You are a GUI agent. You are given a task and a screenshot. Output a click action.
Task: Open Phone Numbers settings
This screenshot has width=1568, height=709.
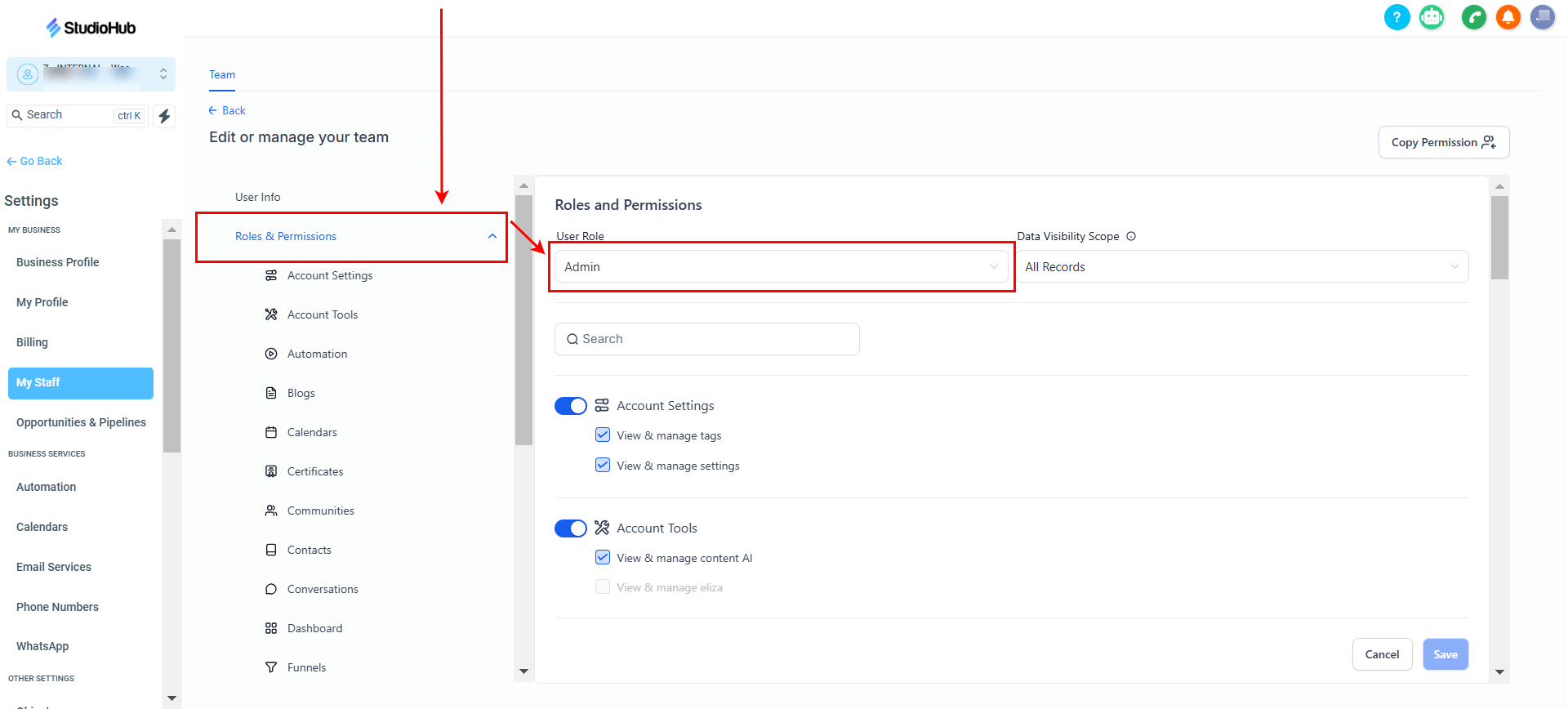point(57,607)
